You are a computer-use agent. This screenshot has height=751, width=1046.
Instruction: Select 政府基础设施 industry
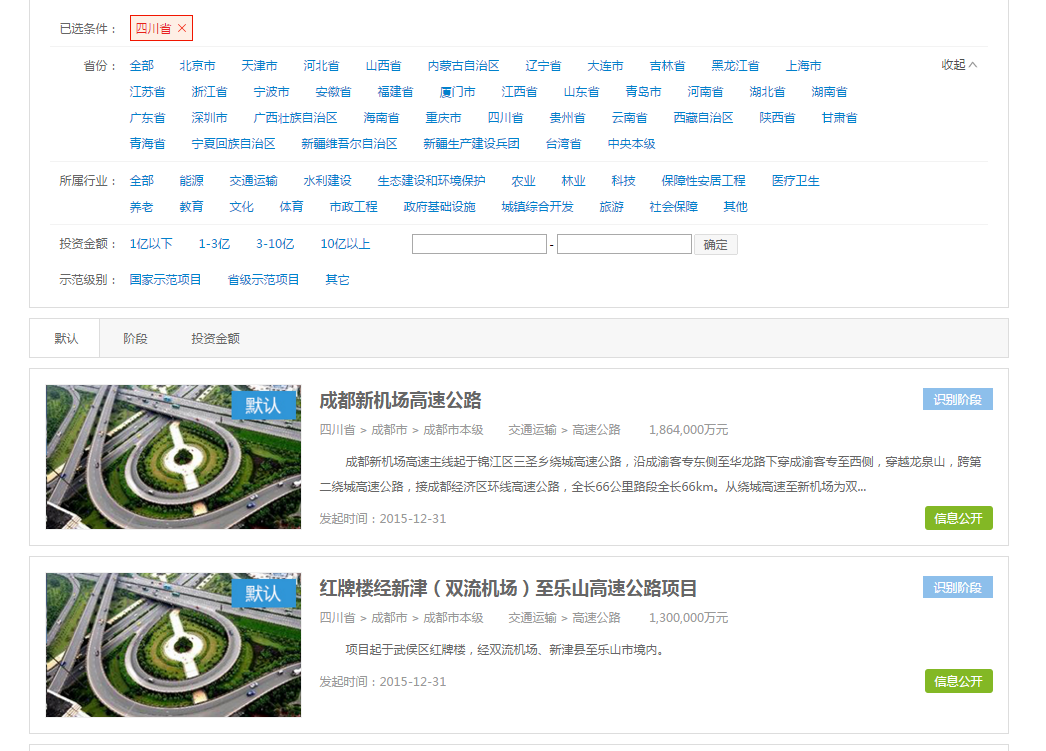[x=440, y=207]
